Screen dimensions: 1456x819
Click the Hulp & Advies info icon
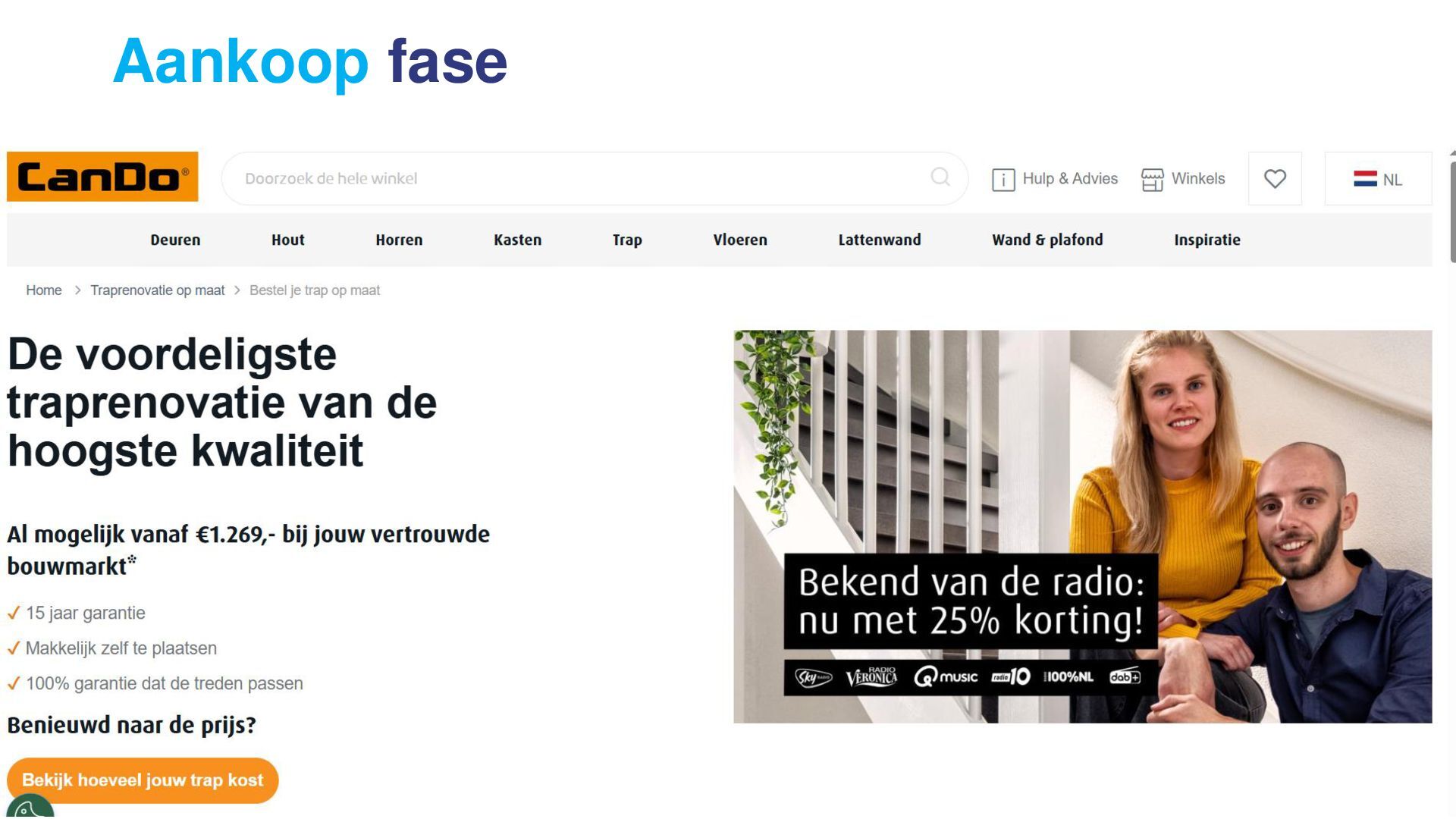tap(1003, 180)
